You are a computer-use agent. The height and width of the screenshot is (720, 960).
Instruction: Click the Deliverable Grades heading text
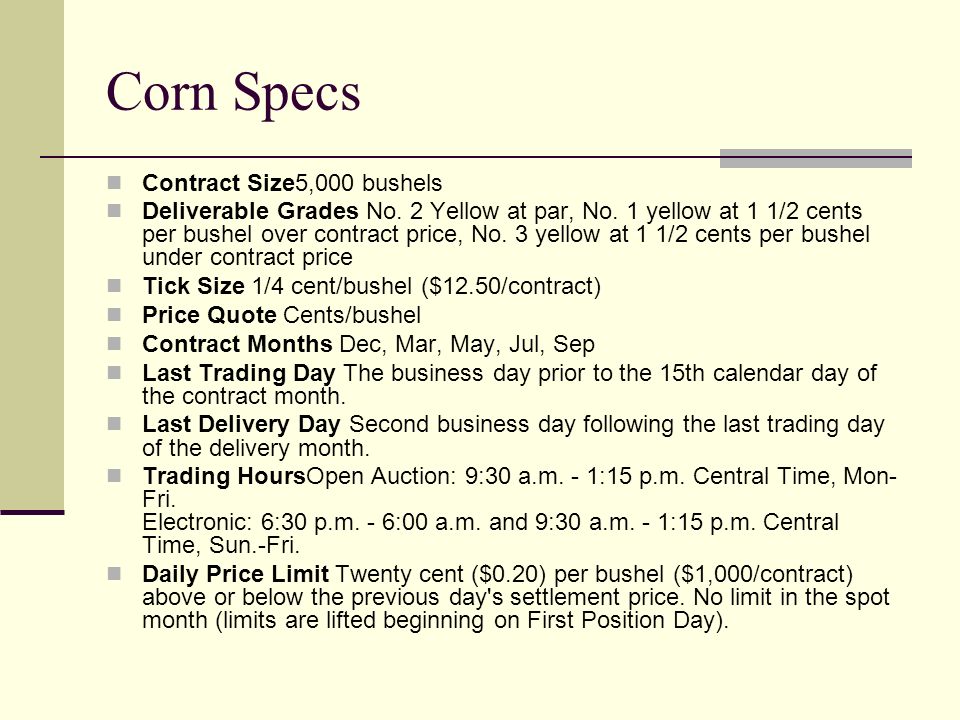(250, 211)
